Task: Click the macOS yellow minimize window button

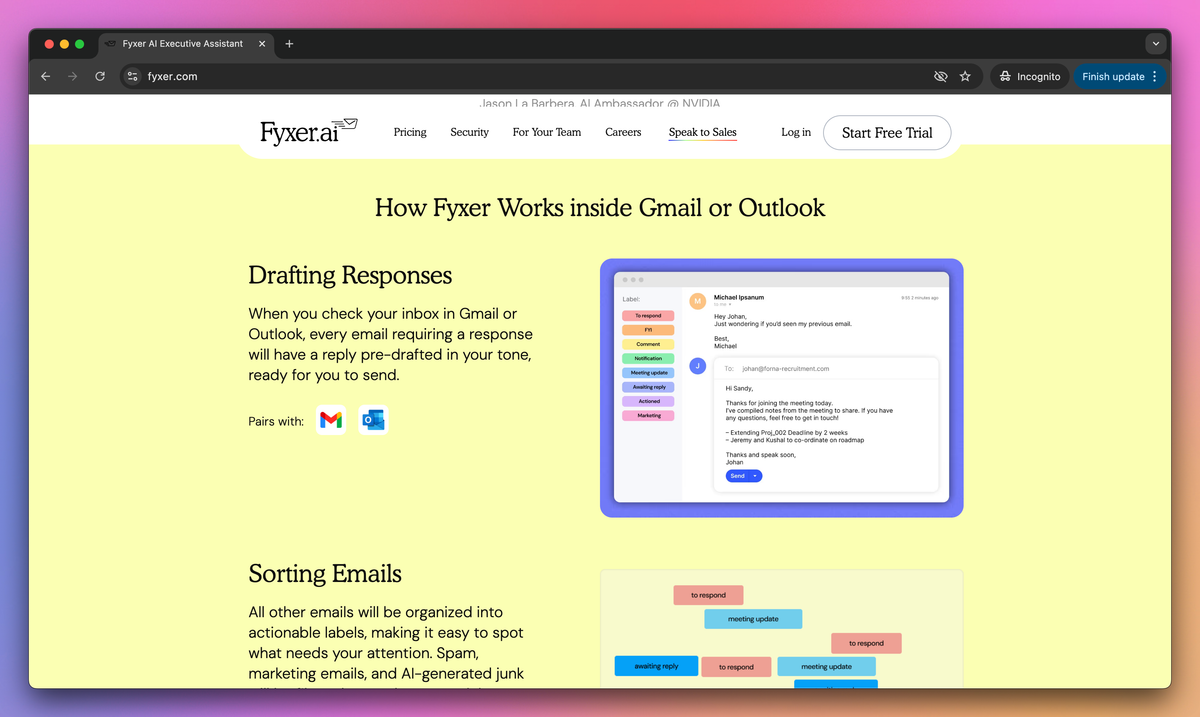Action: (65, 44)
